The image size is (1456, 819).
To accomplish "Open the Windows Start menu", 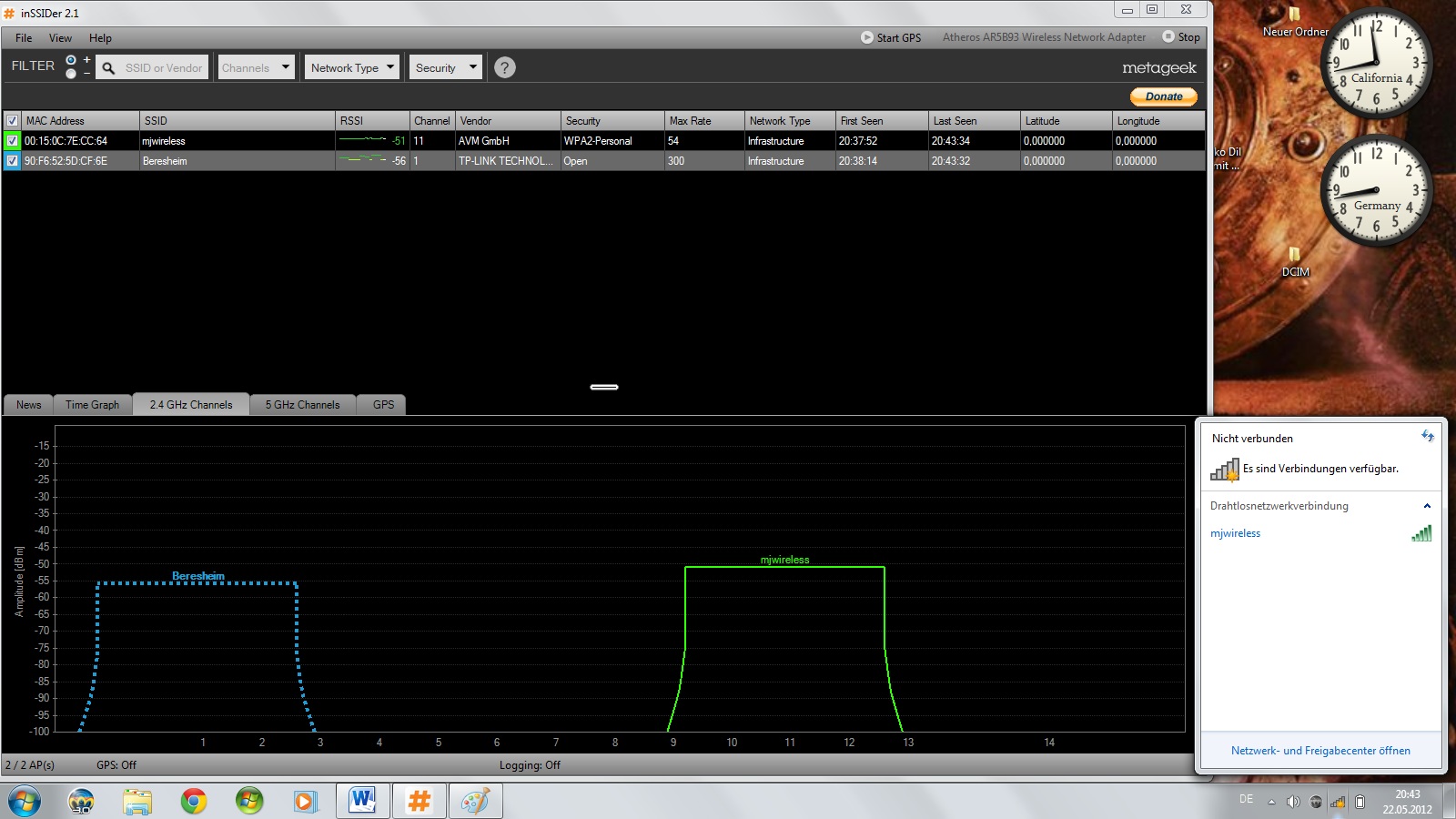I will click(x=25, y=802).
